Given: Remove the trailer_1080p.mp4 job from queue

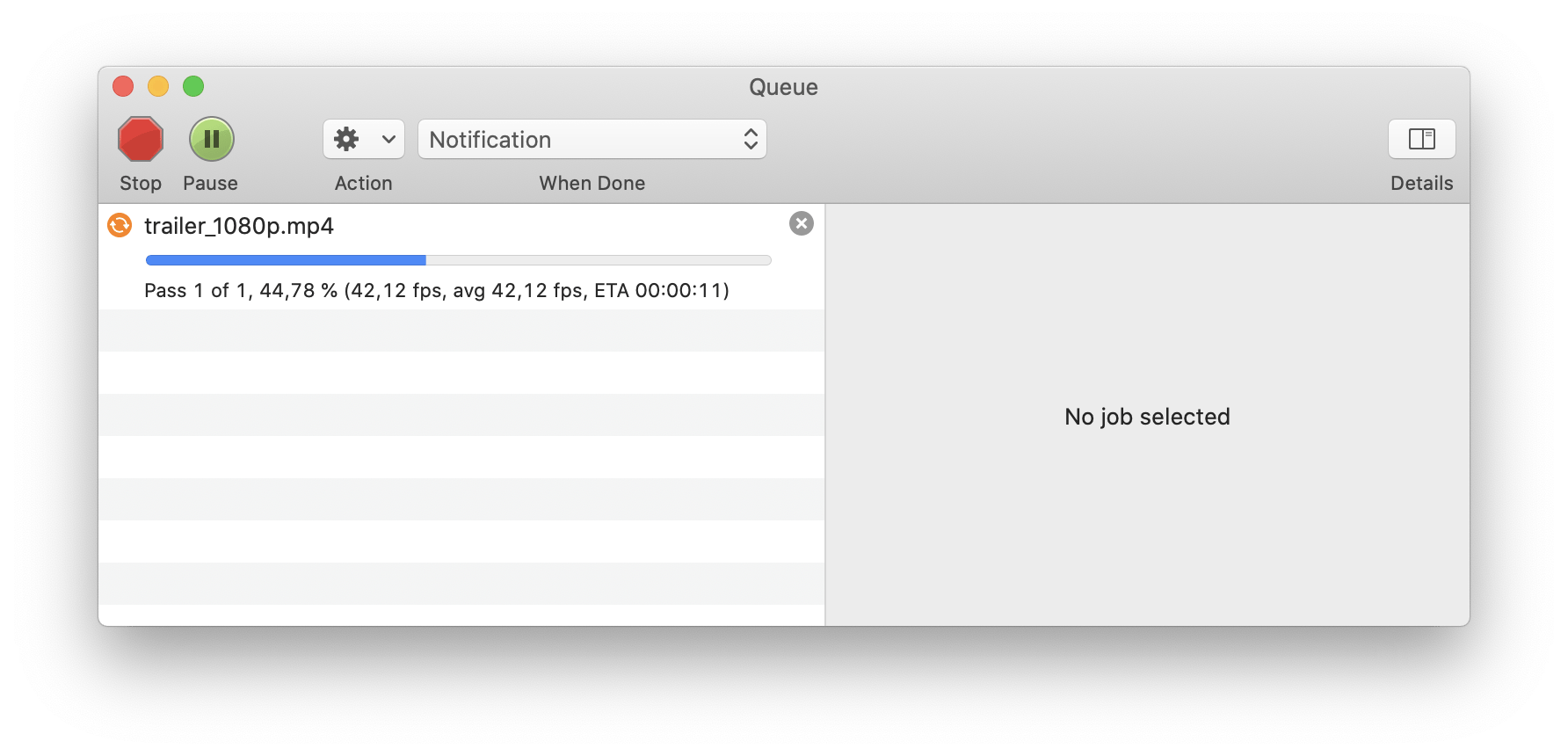Looking at the screenshot, I should [x=801, y=224].
